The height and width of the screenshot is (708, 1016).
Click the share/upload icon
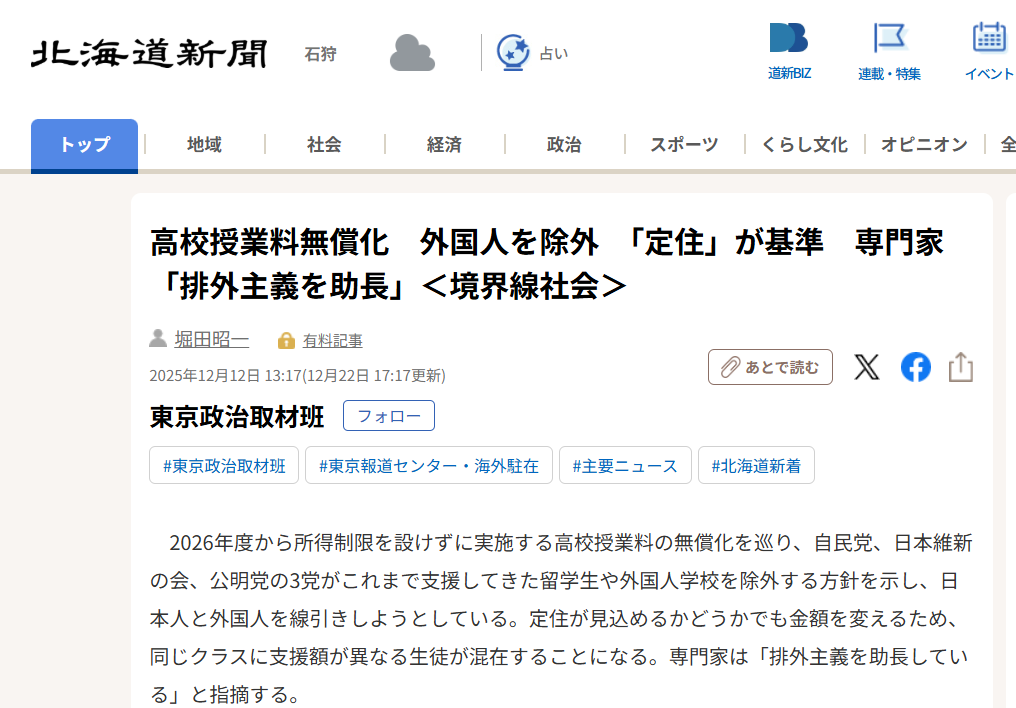960,367
